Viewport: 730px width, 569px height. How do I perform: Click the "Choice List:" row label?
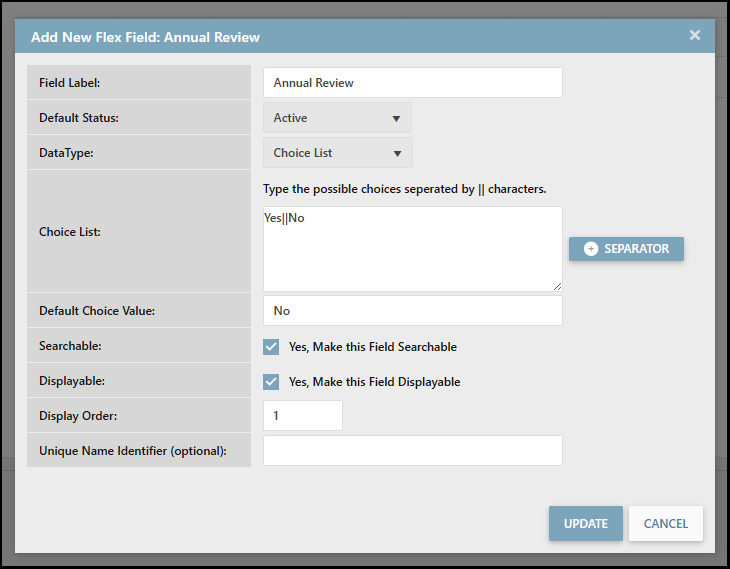[70, 232]
